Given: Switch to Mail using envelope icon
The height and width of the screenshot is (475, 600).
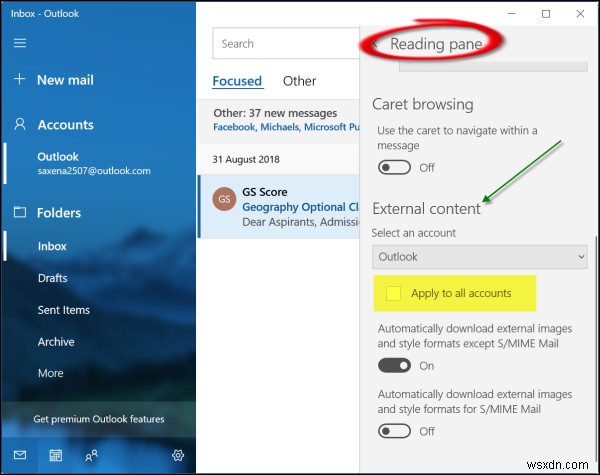Looking at the screenshot, I should click(x=20, y=455).
